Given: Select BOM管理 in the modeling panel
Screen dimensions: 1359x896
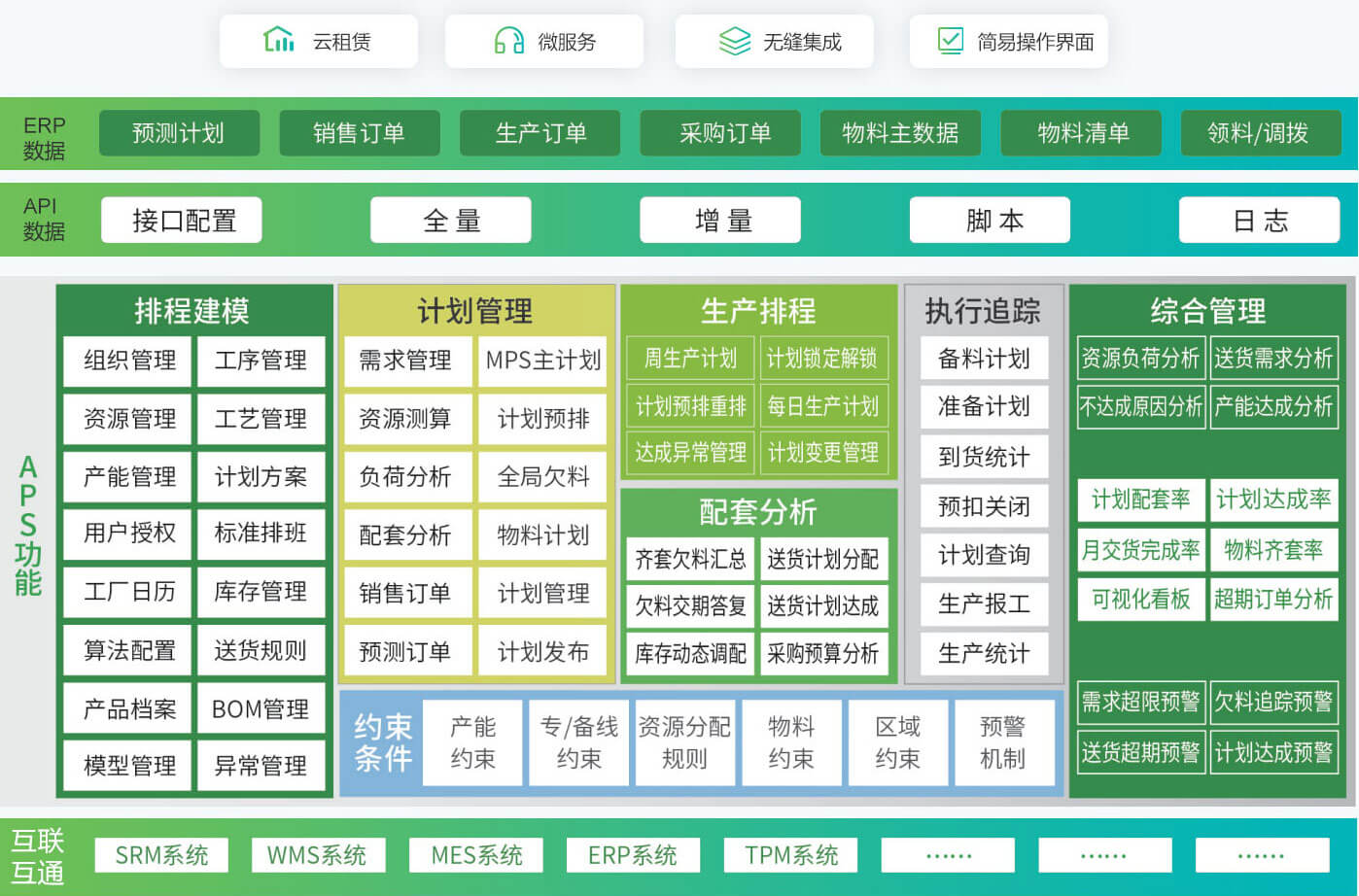Looking at the screenshot, I should [x=261, y=709].
